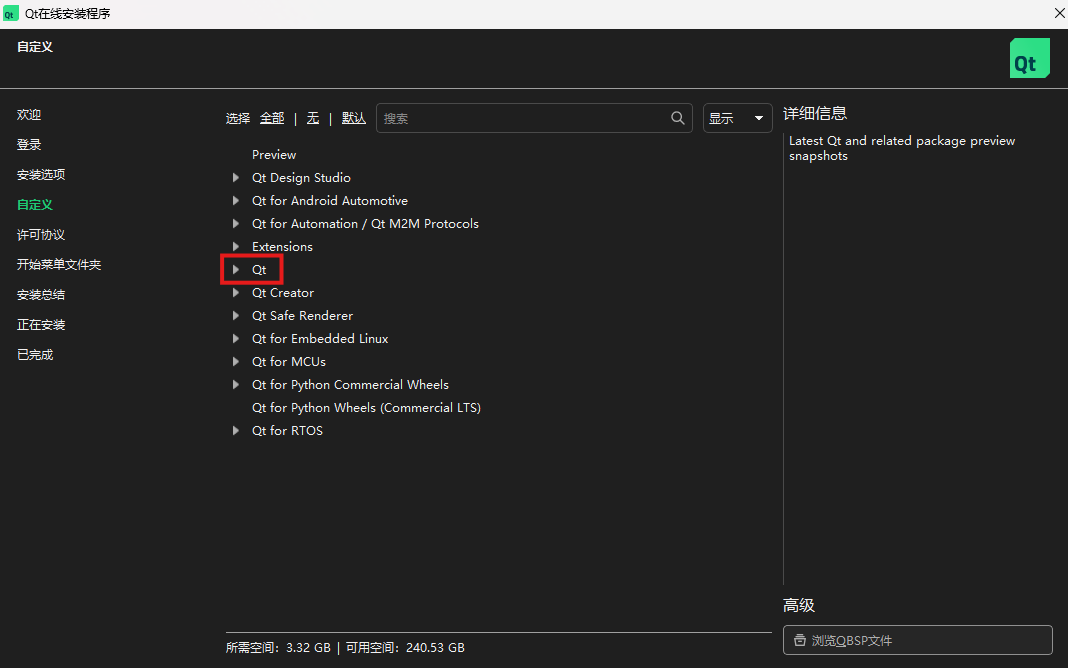Expand the Qt Design Studio node

236,178
